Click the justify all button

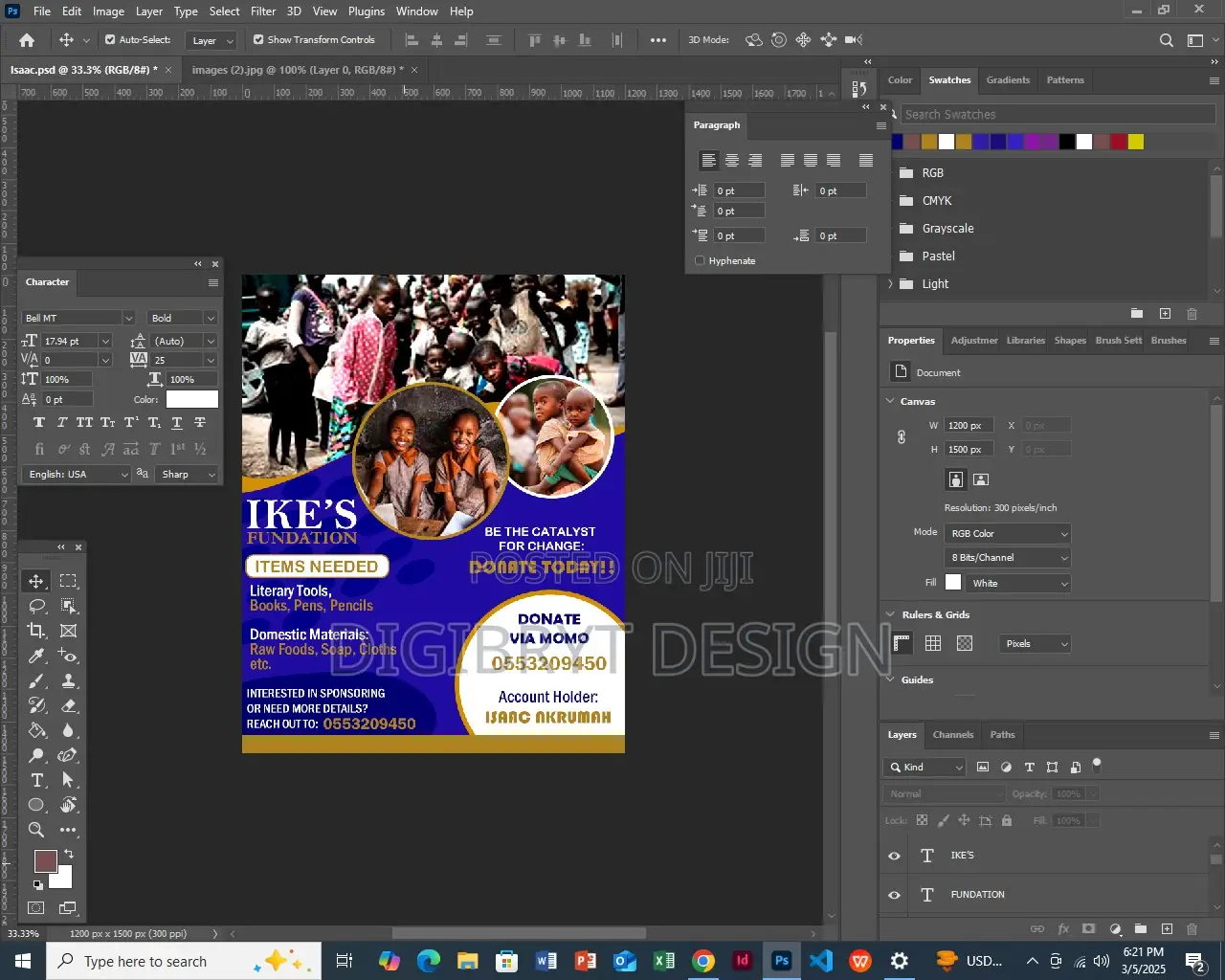(x=866, y=160)
